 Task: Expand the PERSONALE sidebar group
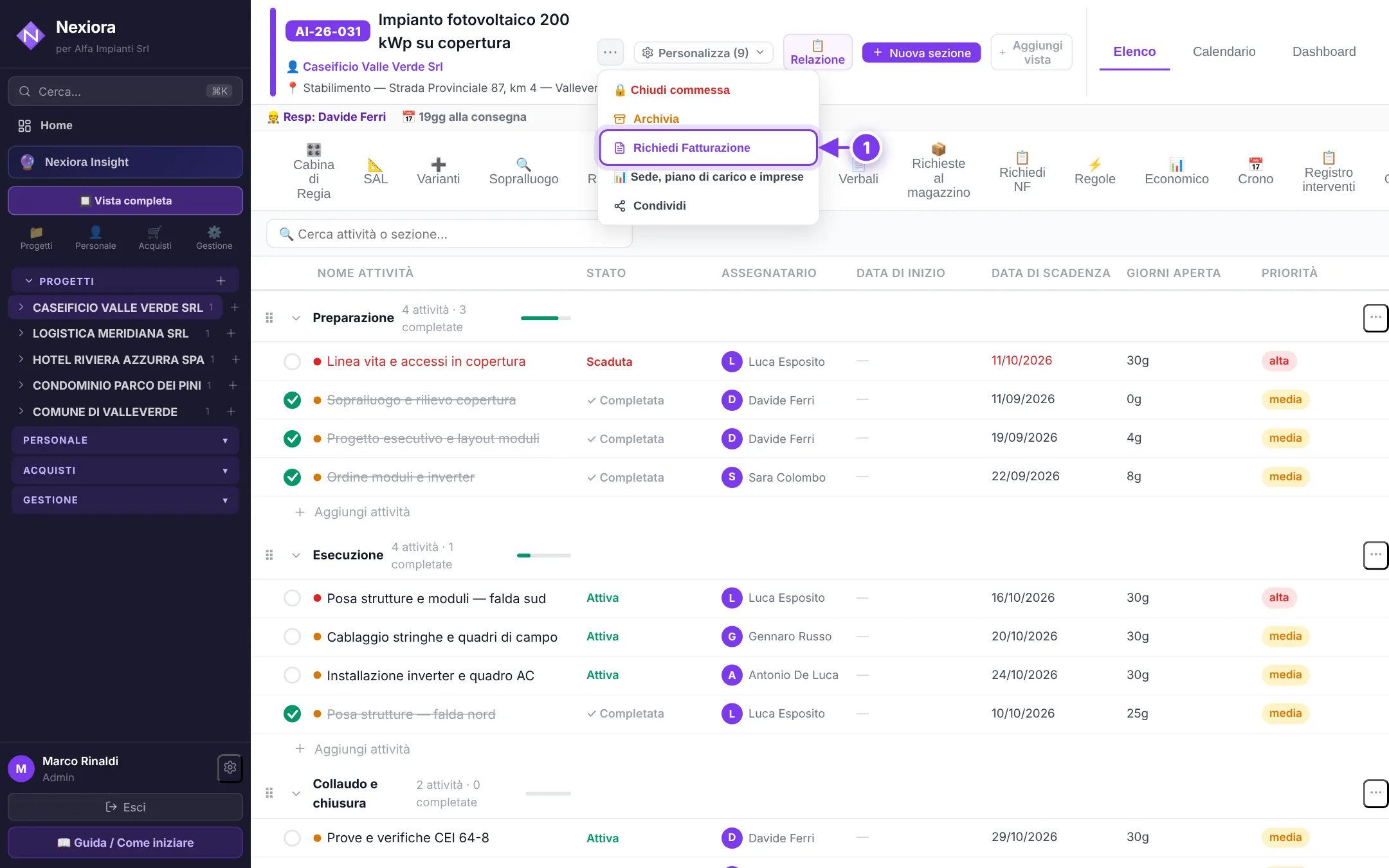(x=125, y=440)
